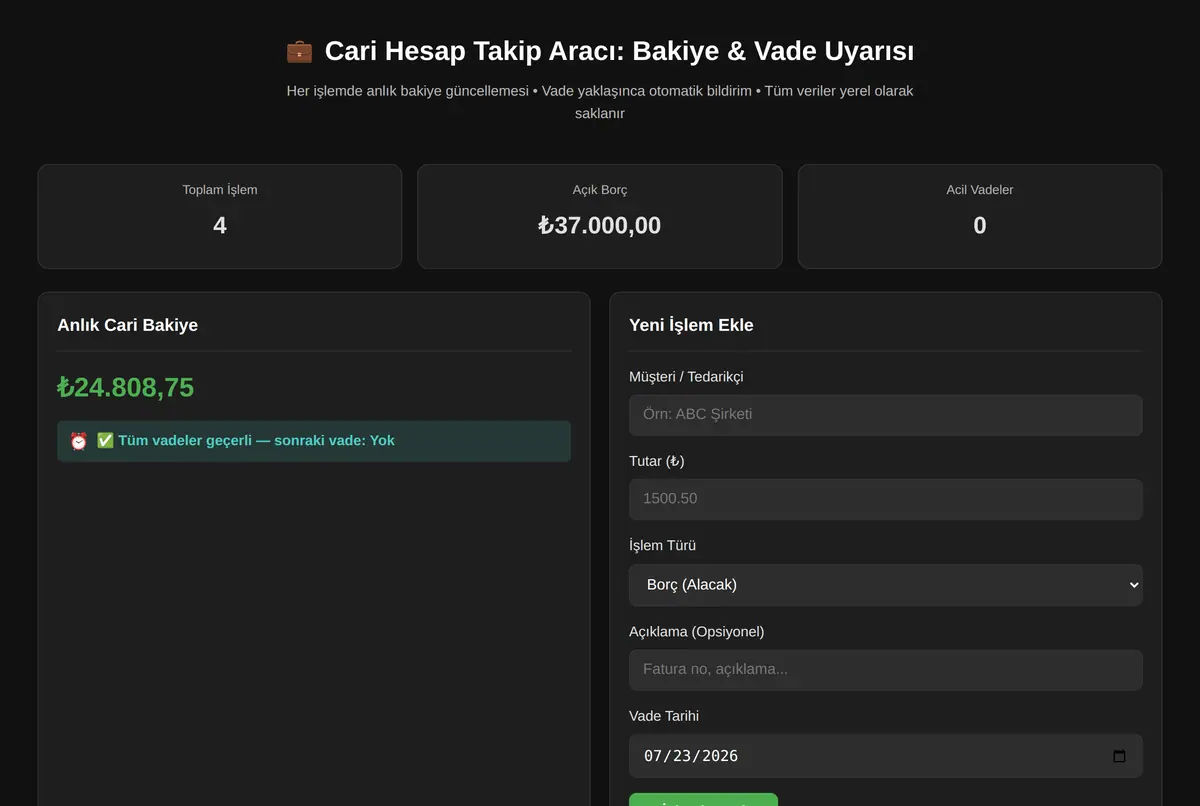
Task: Click the 'Vade Tarihi' field label
Action: point(664,716)
